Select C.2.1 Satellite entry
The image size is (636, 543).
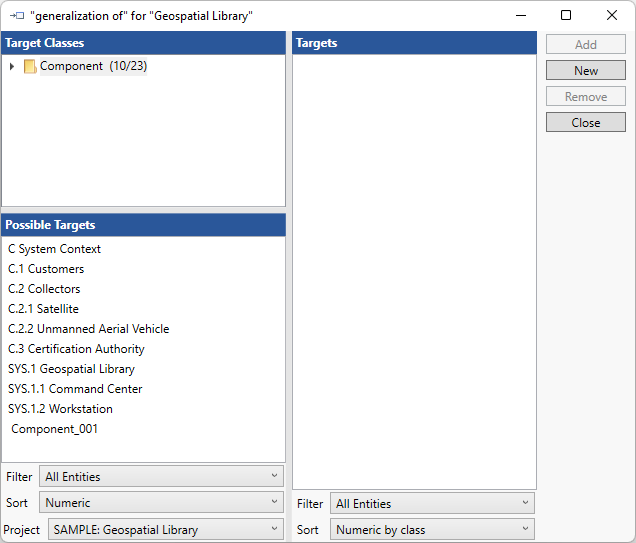43,309
